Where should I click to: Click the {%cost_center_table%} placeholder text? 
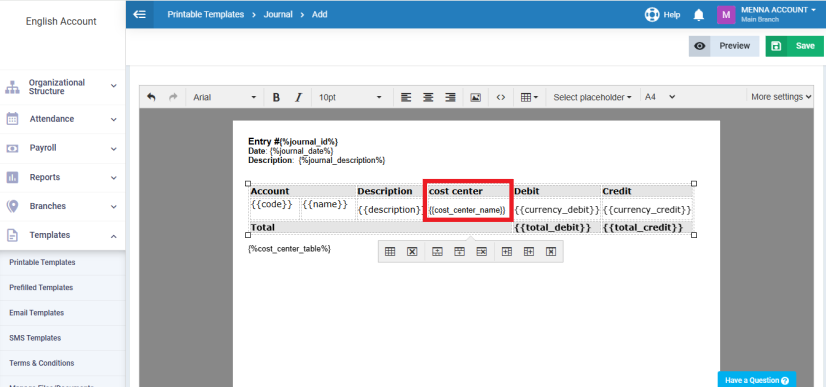pos(289,249)
